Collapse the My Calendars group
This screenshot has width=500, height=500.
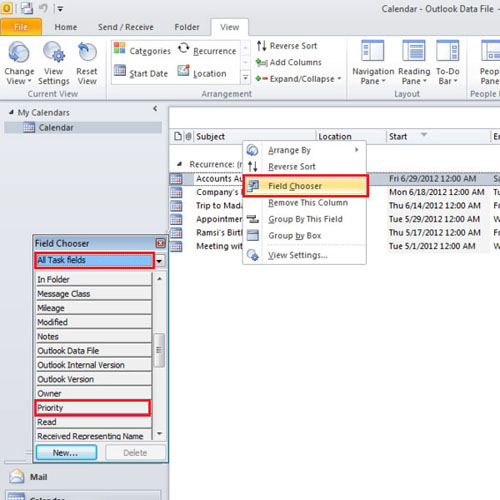point(11,112)
